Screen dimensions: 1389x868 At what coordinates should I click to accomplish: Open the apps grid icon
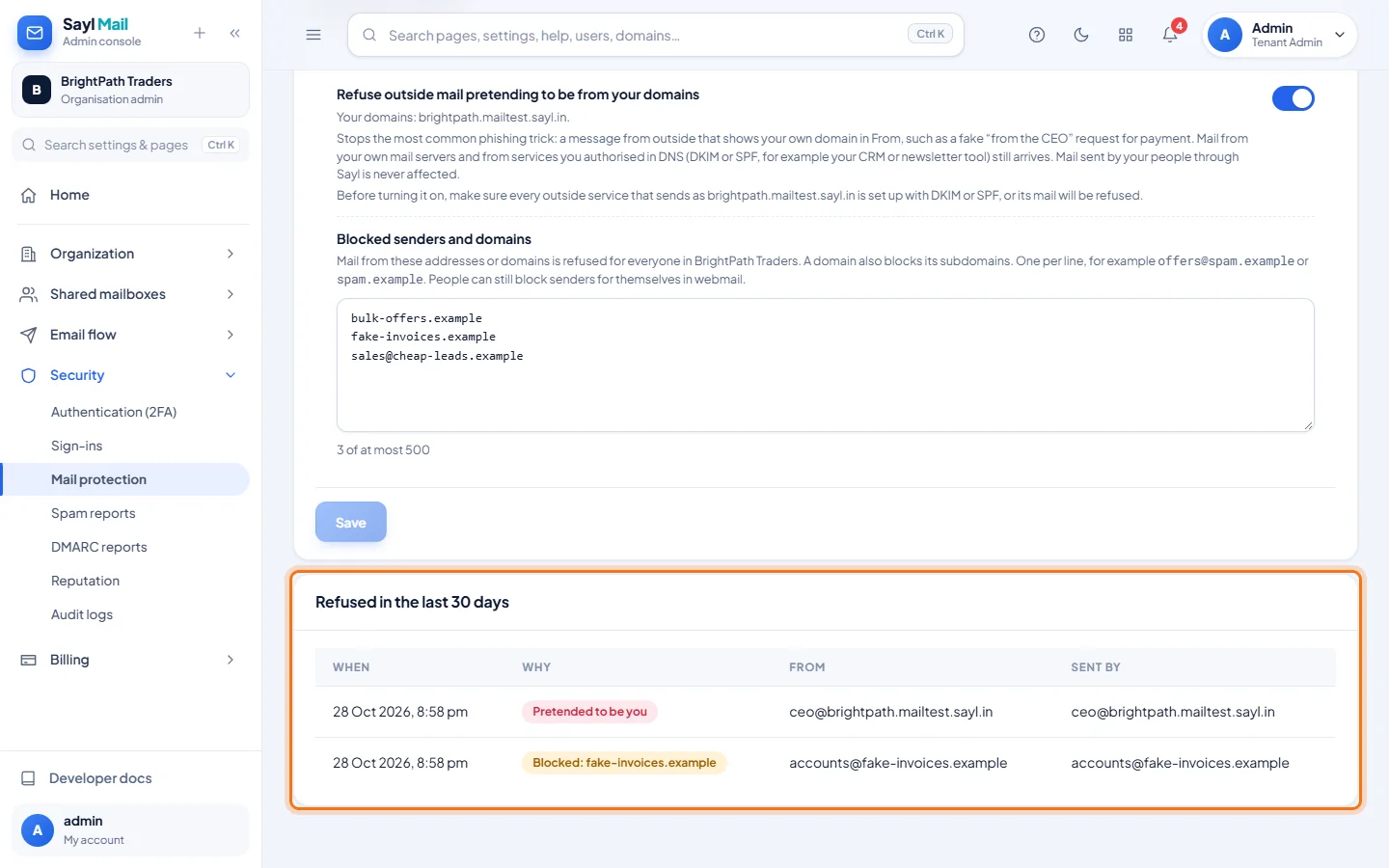pyautogui.click(x=1126, y=35)
